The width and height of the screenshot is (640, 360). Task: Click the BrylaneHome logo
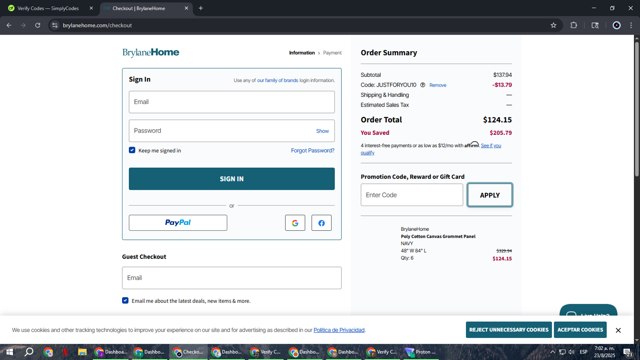[151, 52]
